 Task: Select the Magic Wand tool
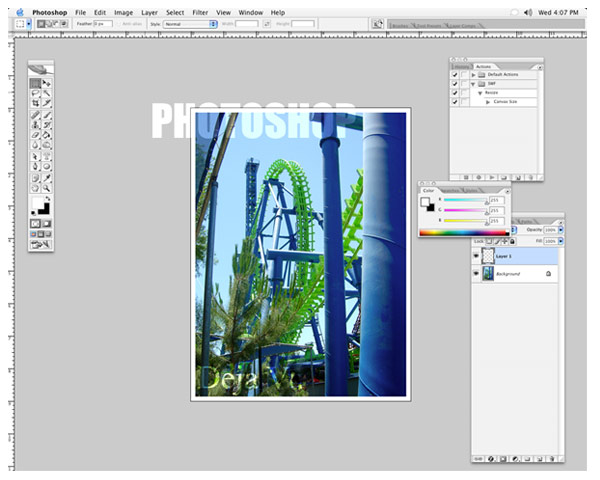tap(47, 93)
